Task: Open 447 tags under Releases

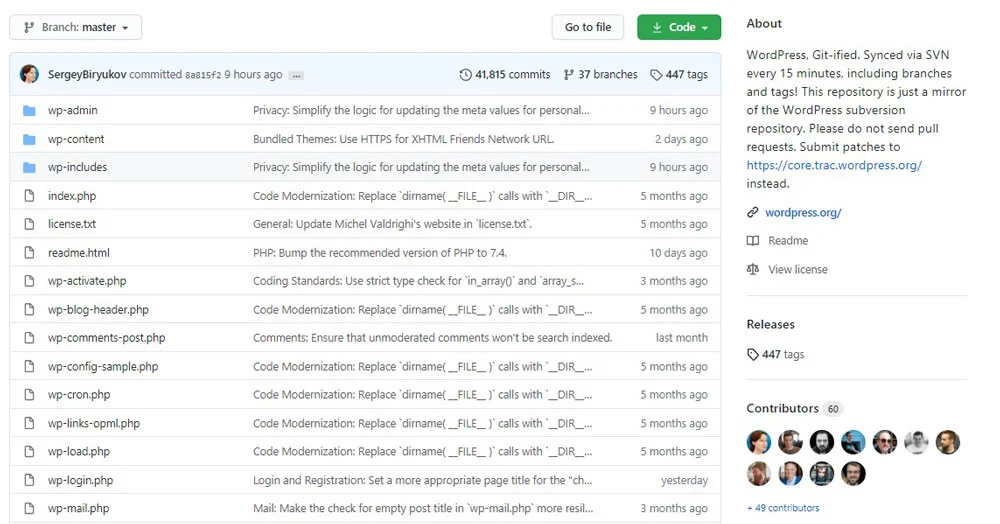Action: (x=783, y=354)
